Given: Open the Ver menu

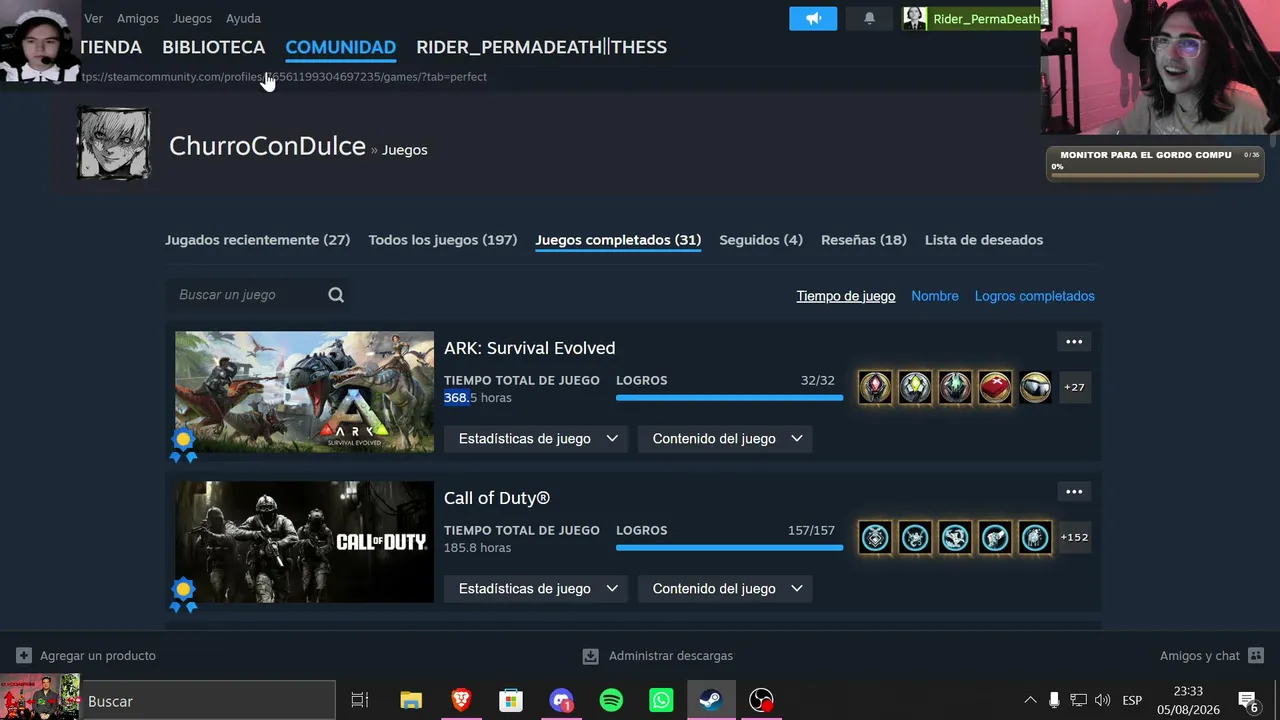Looking at the screenshot, I should click(93, 18).
